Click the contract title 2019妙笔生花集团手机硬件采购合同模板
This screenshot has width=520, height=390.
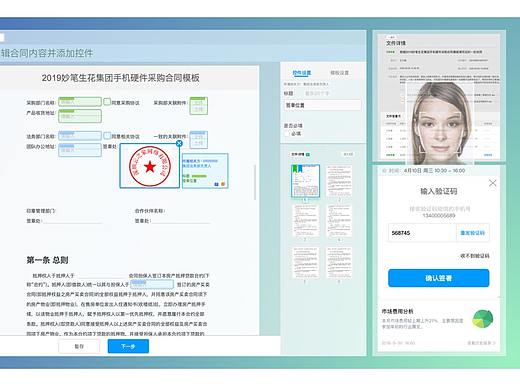[120, 78]
